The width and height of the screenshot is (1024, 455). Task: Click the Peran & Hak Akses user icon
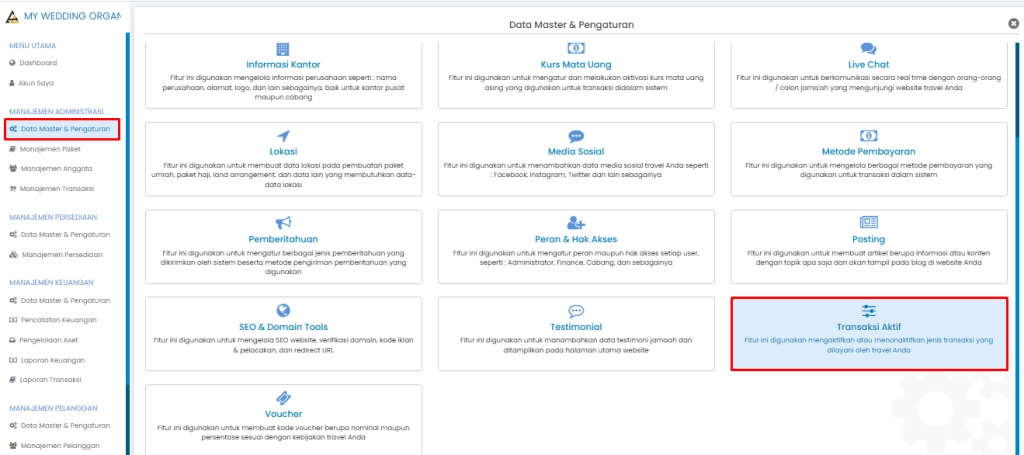tap(576, 223)
